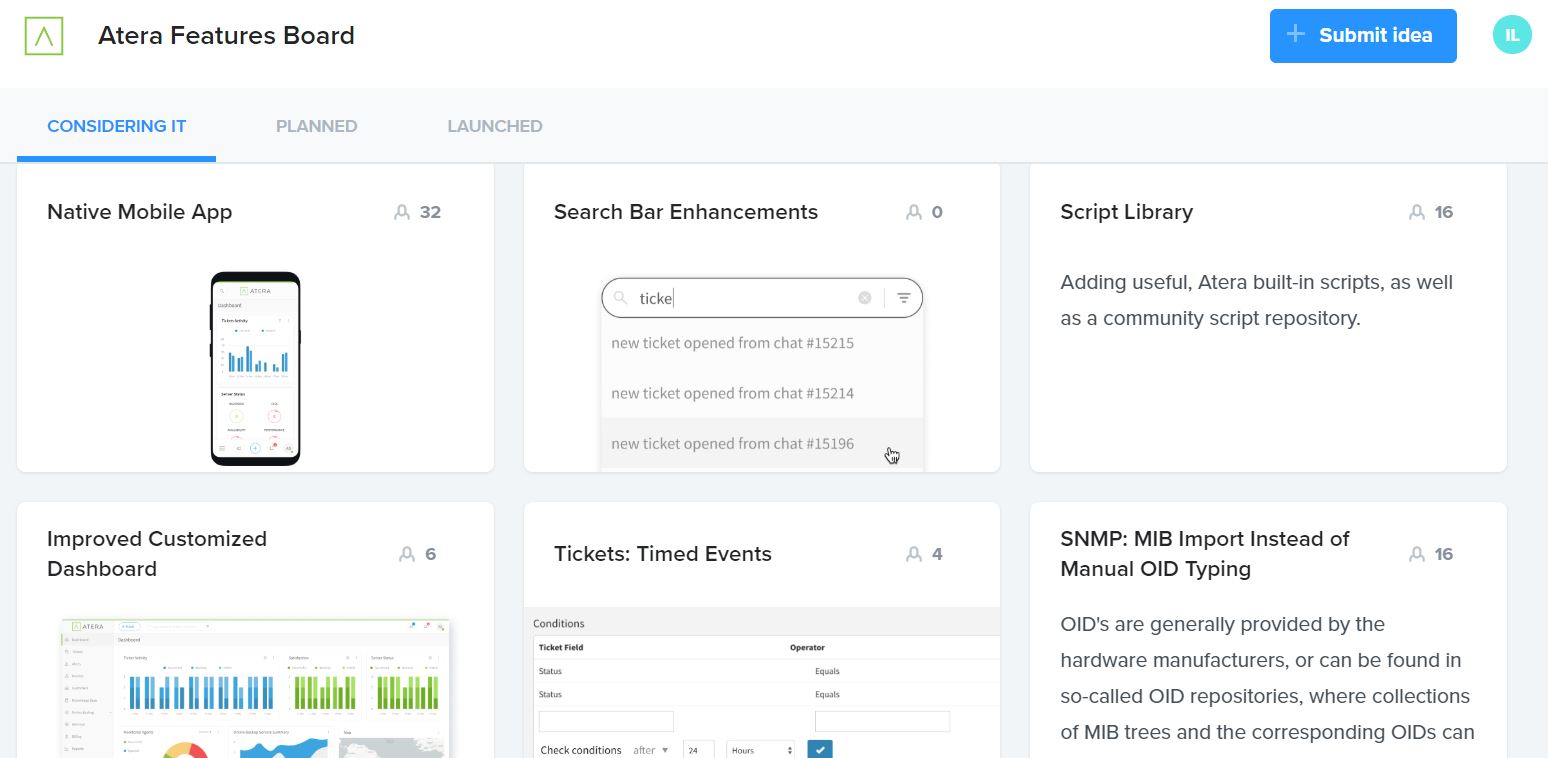Image resolution: width=1548 pixels, height=758 pixels.
Task: Click the Script Library description text
Action: click(x=1257, y=300)
